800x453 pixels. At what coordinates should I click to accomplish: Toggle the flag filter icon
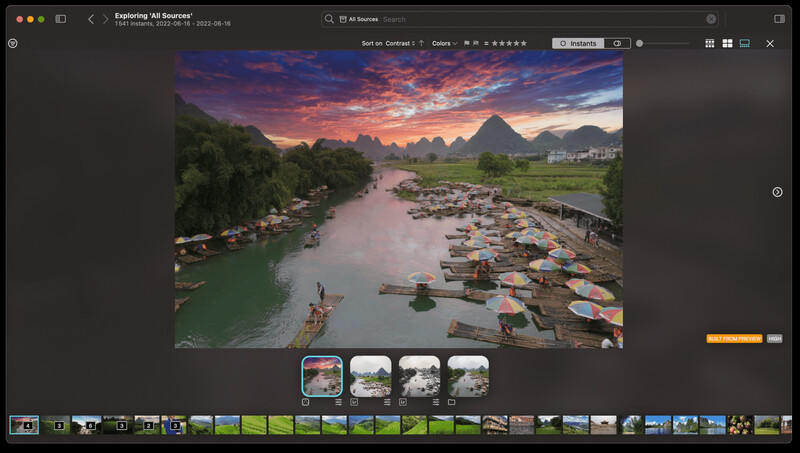coord(467,43)
